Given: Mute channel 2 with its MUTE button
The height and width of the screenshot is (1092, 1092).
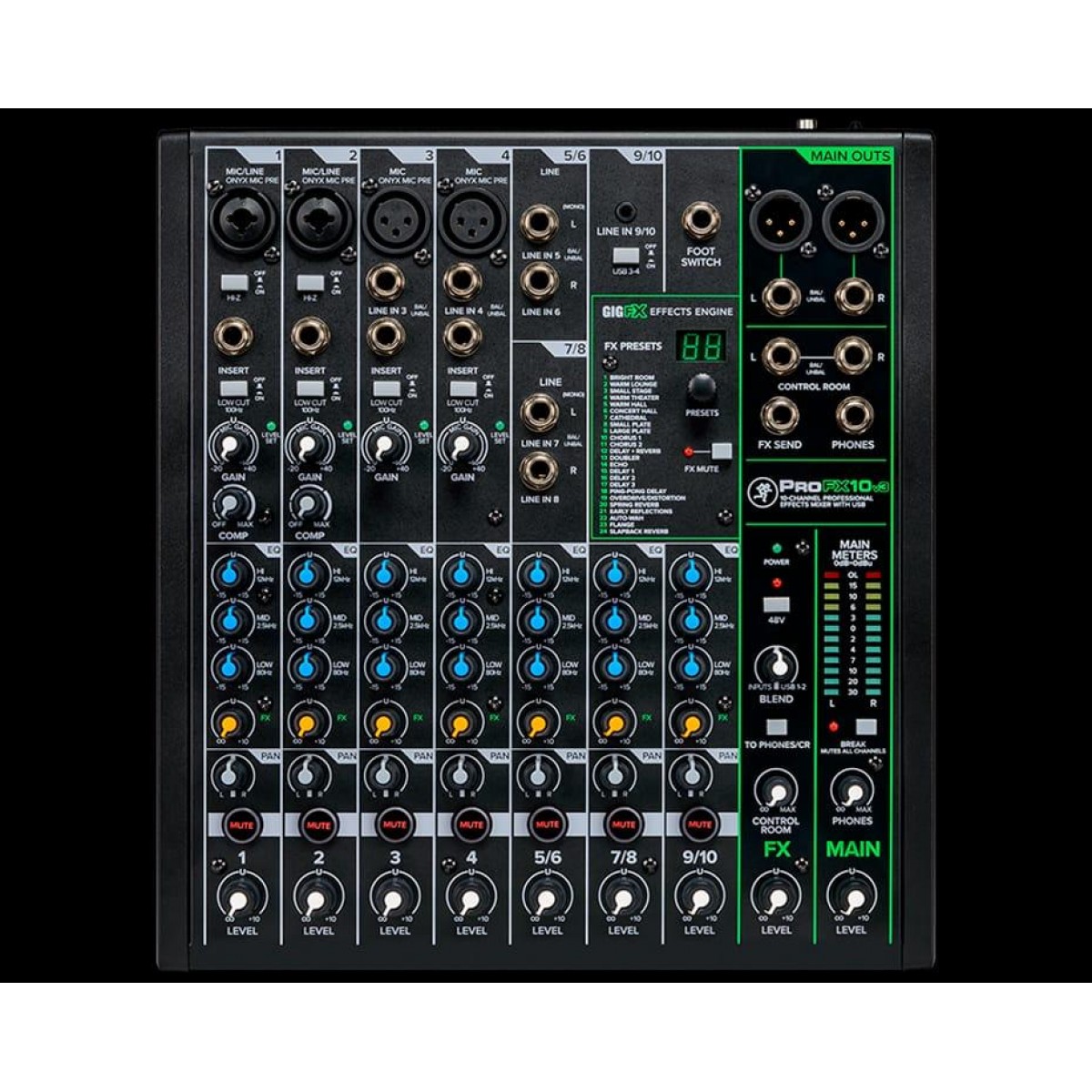Looking at the screenshot, I should [x=318, y=824].
